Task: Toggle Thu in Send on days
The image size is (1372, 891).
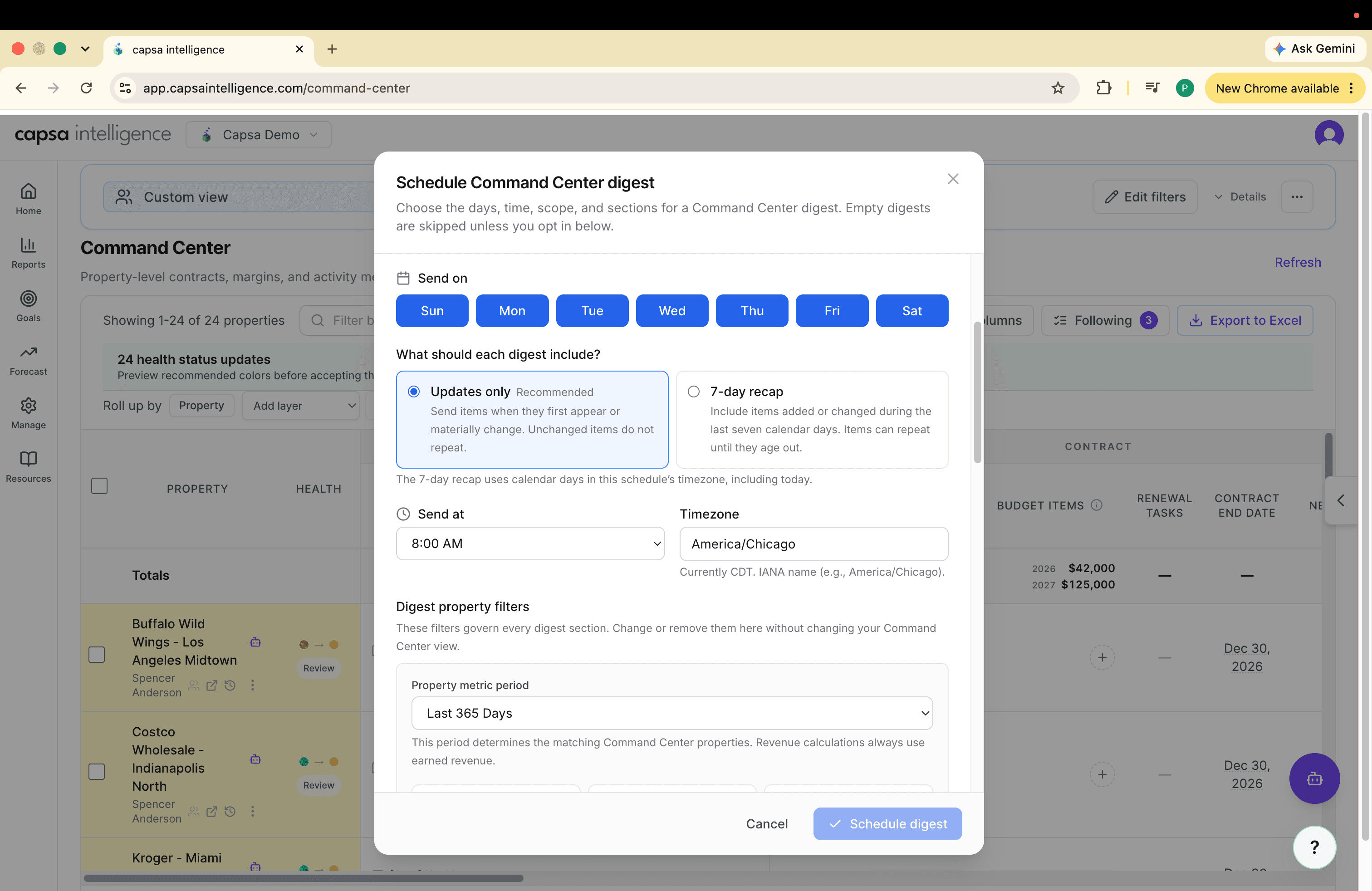Action: (752, 311)
